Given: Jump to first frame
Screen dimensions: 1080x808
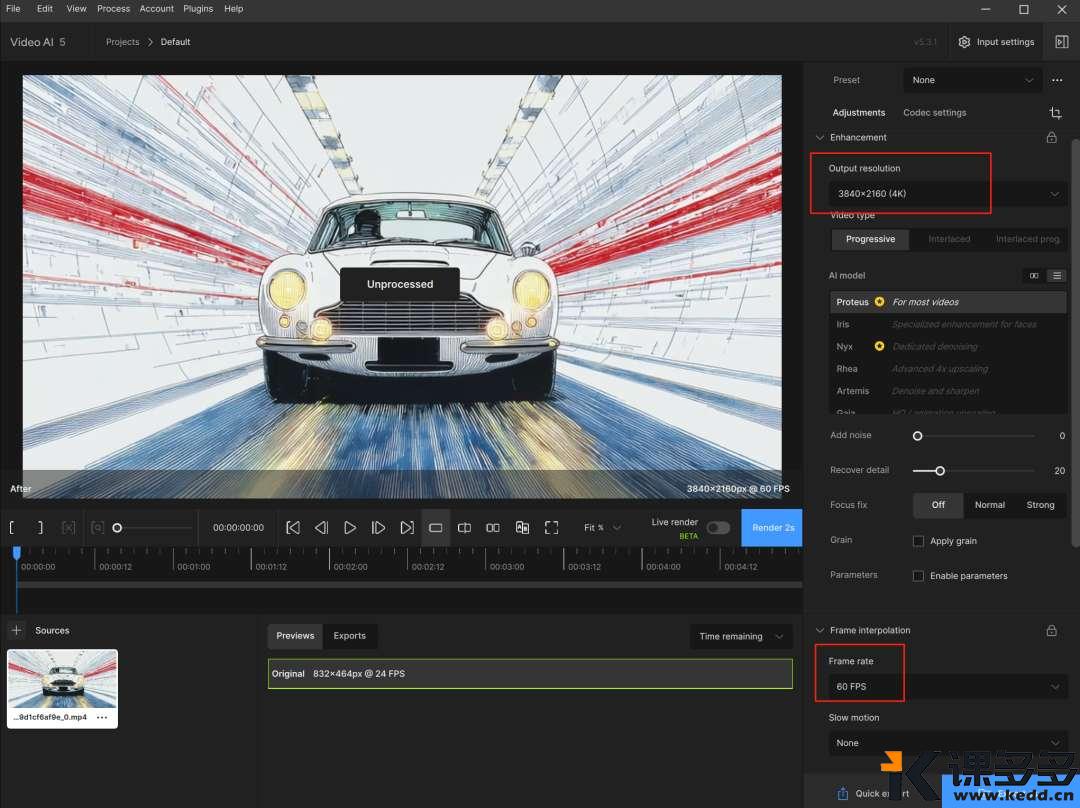Looking at the screenshot, I should [293, 528].
